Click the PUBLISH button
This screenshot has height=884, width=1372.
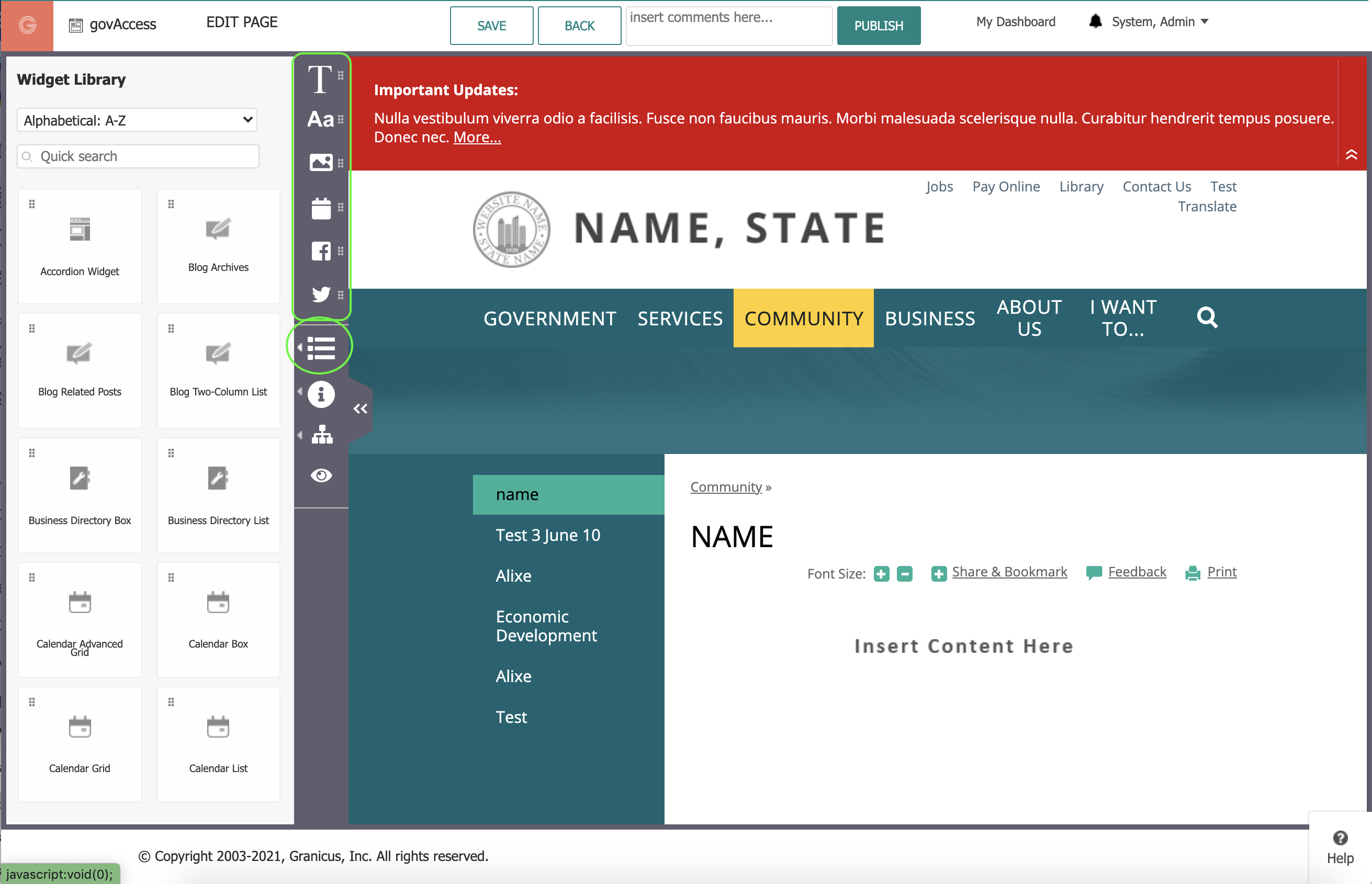pyautogui.click(x=879, y=26)
